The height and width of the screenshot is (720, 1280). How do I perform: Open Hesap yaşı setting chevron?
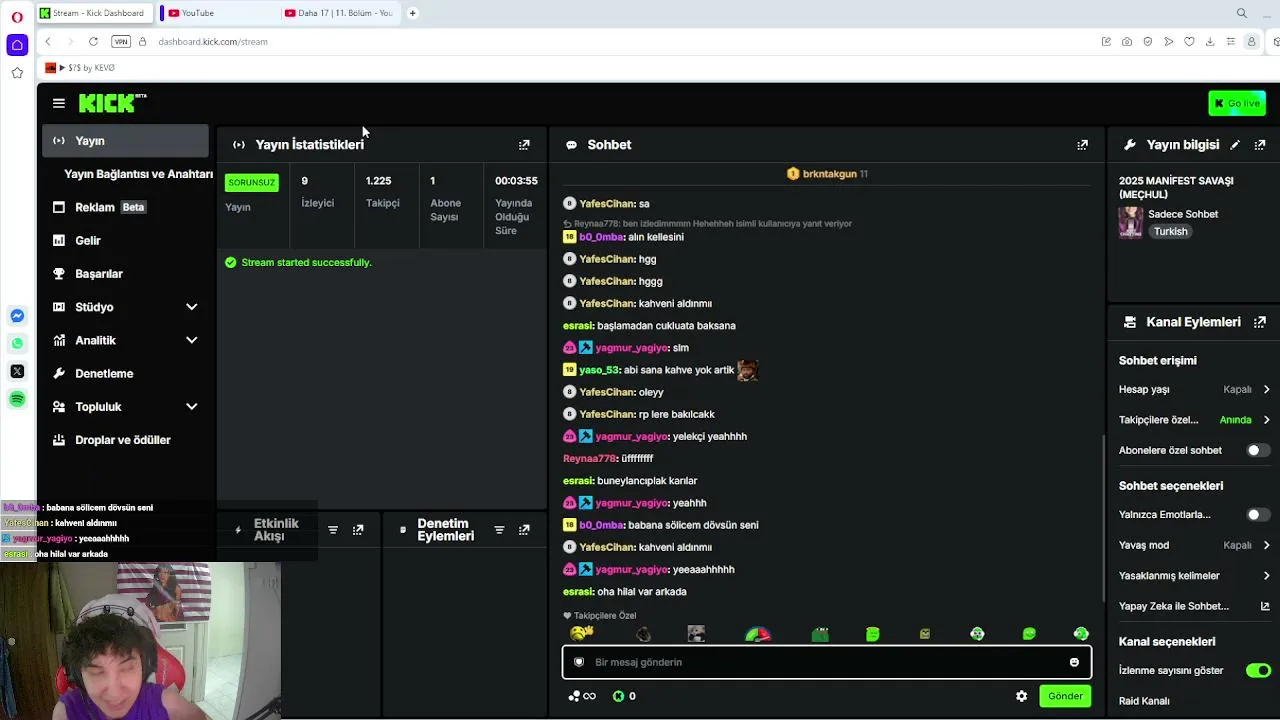(x=1266, y=389)
